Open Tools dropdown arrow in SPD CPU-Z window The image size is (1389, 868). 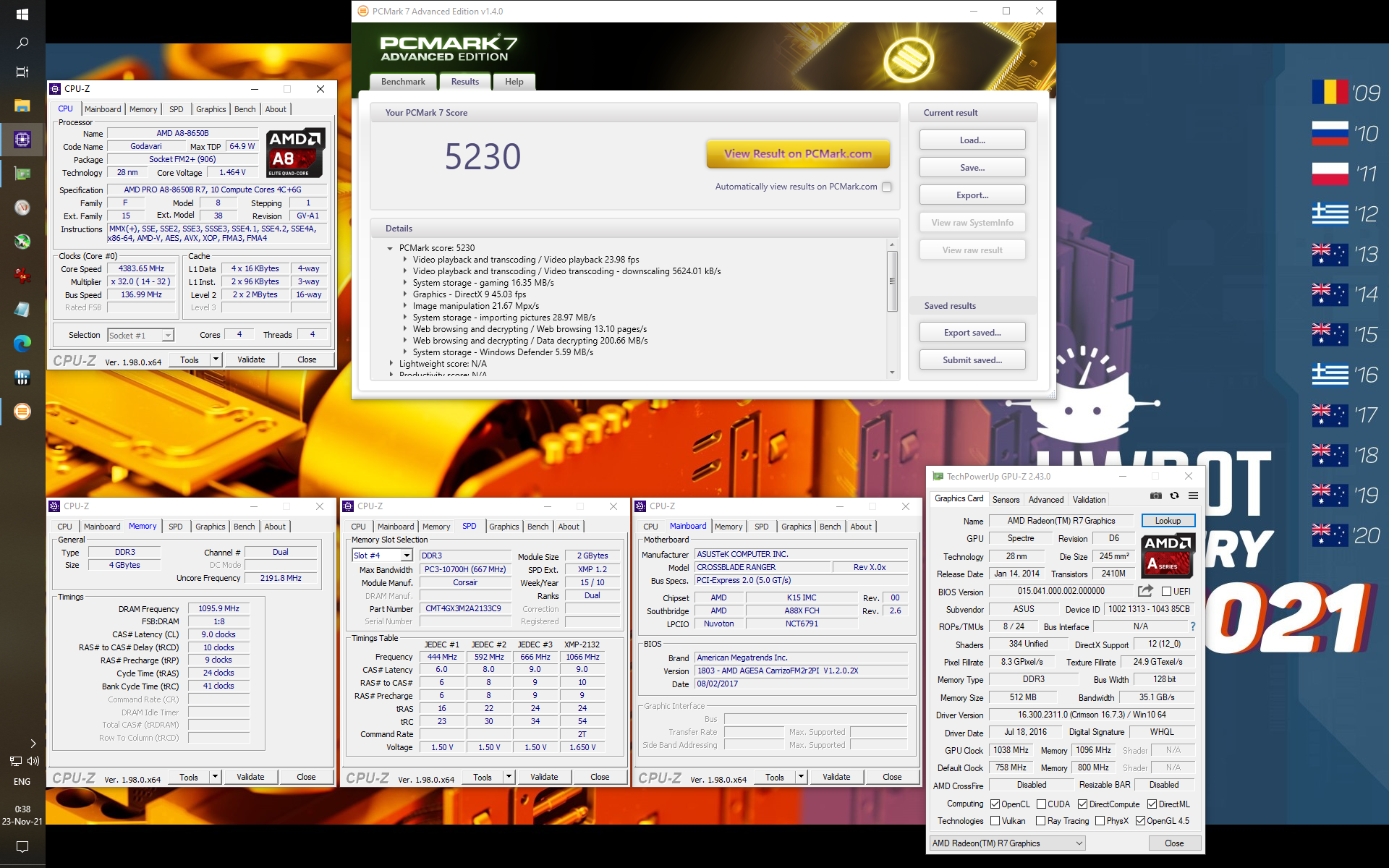pyautogui.click(x=509, y=777)
